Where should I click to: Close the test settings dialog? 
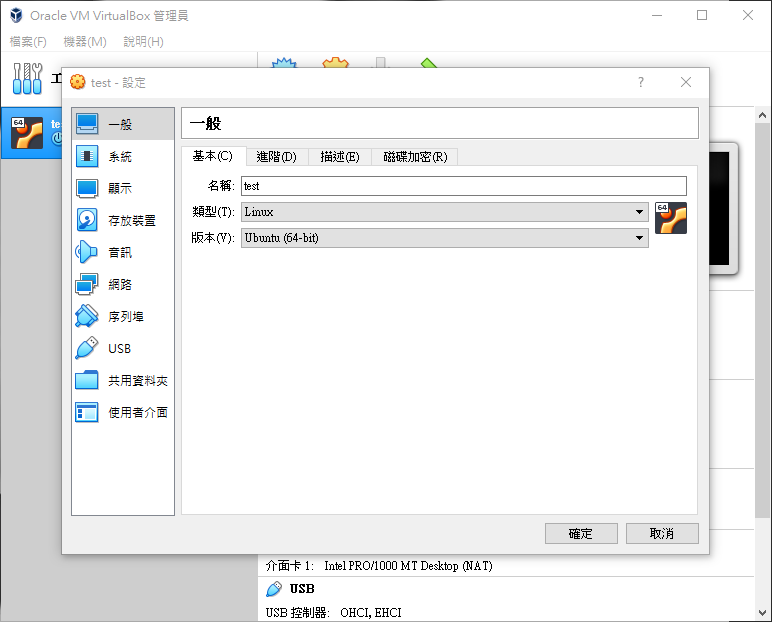pyautogui.click(x=686, y=82)
